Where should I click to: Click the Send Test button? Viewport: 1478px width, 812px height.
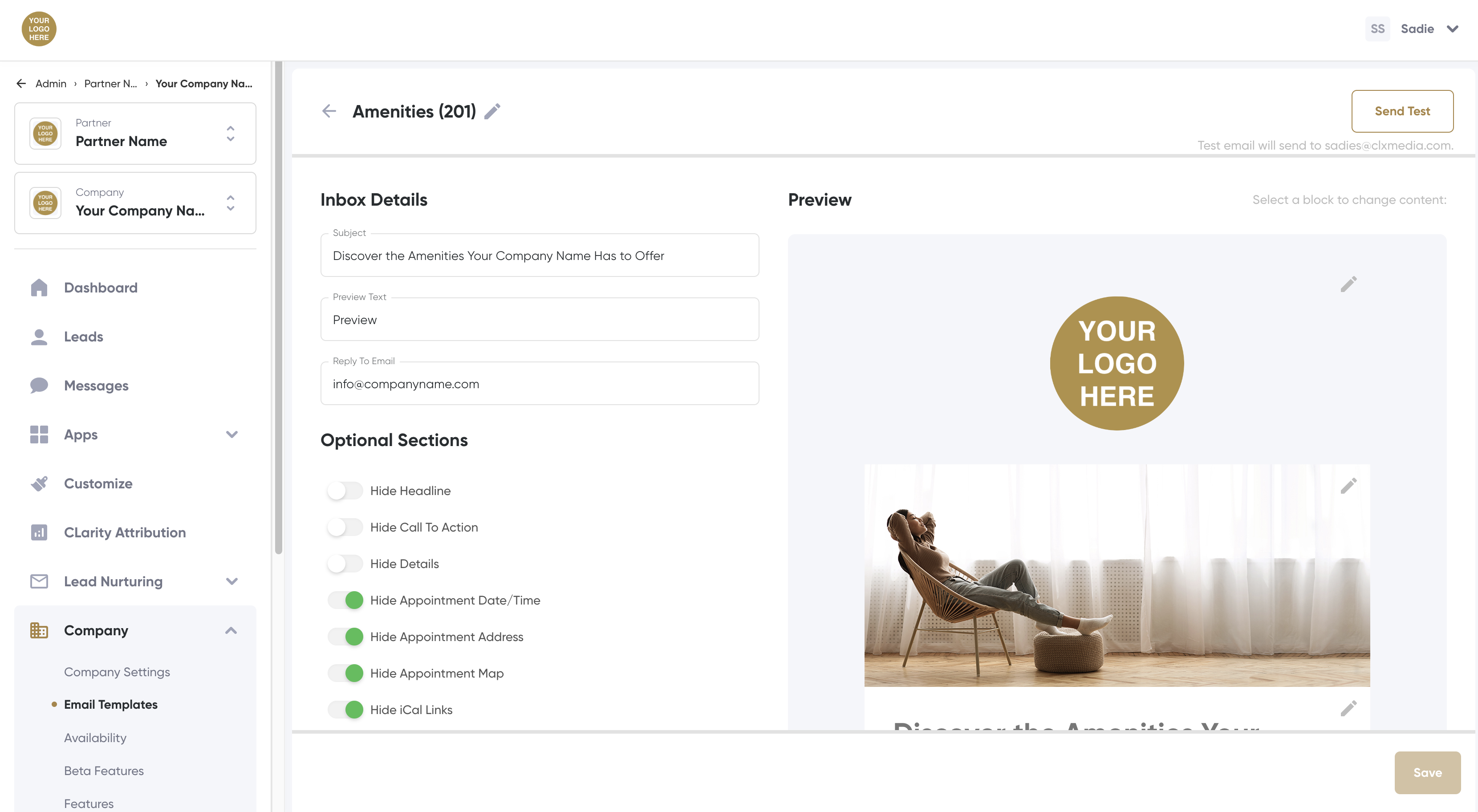(1402, 111)
